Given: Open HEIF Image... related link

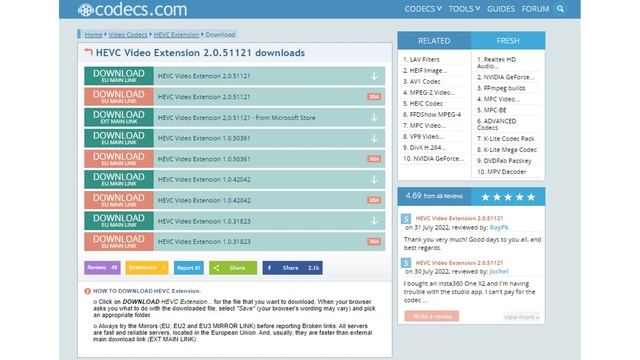Looking at the screenshot, I should click(x=428, y=71).
